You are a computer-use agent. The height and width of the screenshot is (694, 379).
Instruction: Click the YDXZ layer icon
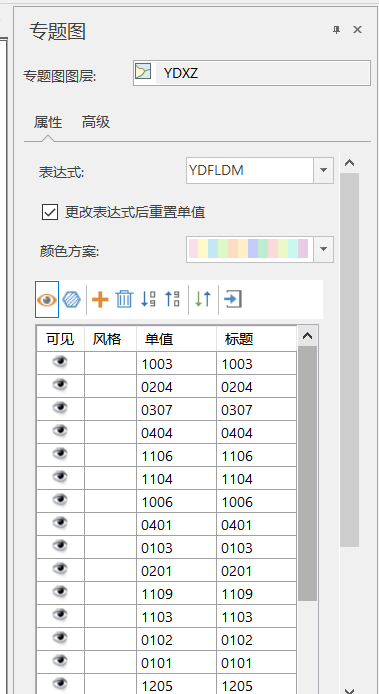143,72
